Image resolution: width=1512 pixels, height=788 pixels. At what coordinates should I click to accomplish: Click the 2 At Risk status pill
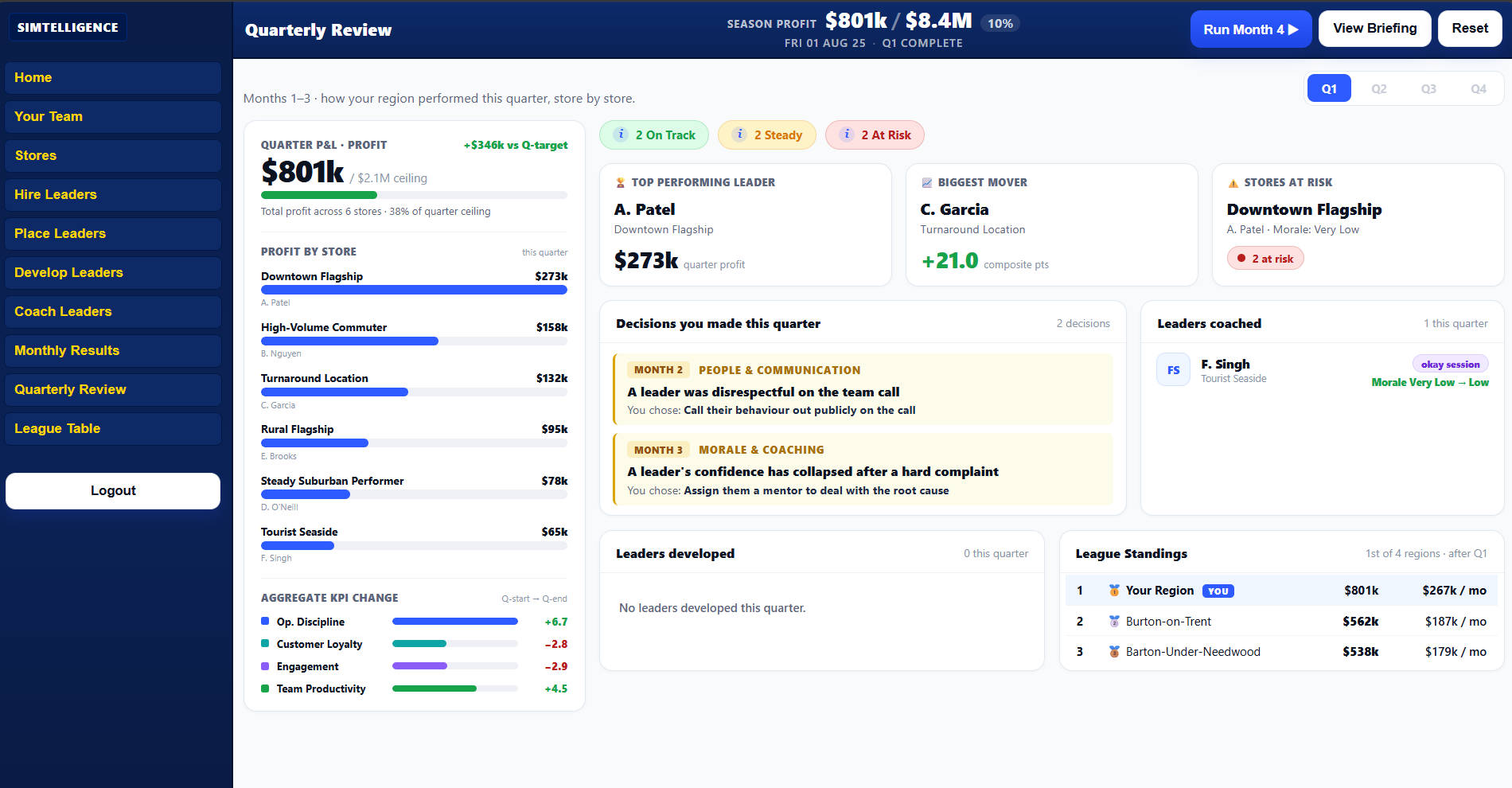pyautogui.click(x=875, y=135)
